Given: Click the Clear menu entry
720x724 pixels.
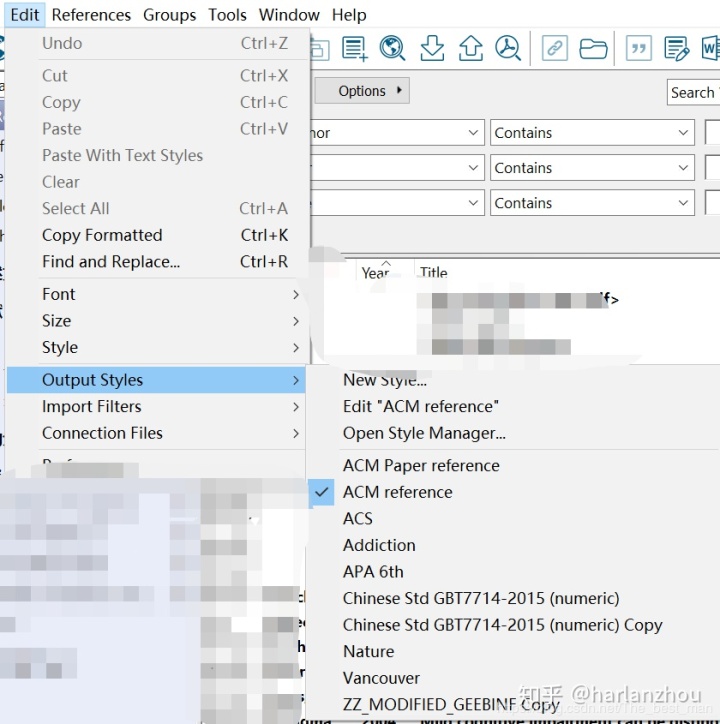Looking at the screenshot, I should coord(157,182).
